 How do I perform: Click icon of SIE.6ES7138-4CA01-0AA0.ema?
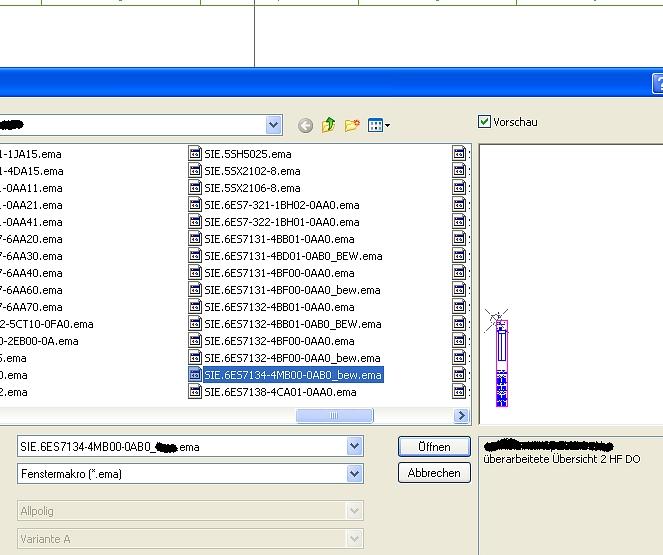195,391
